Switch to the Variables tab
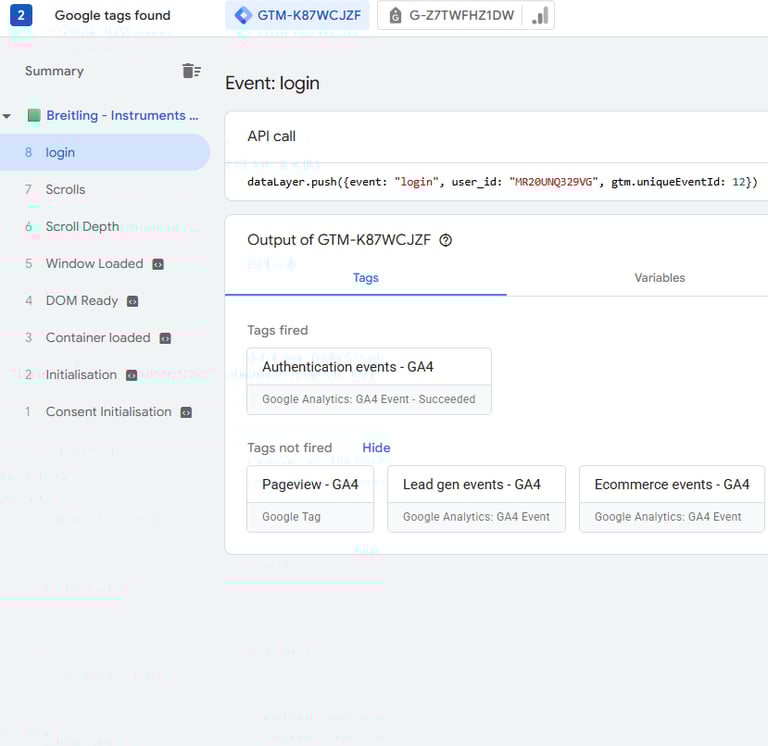Screen dimensions: 768x746 (659, 278)
